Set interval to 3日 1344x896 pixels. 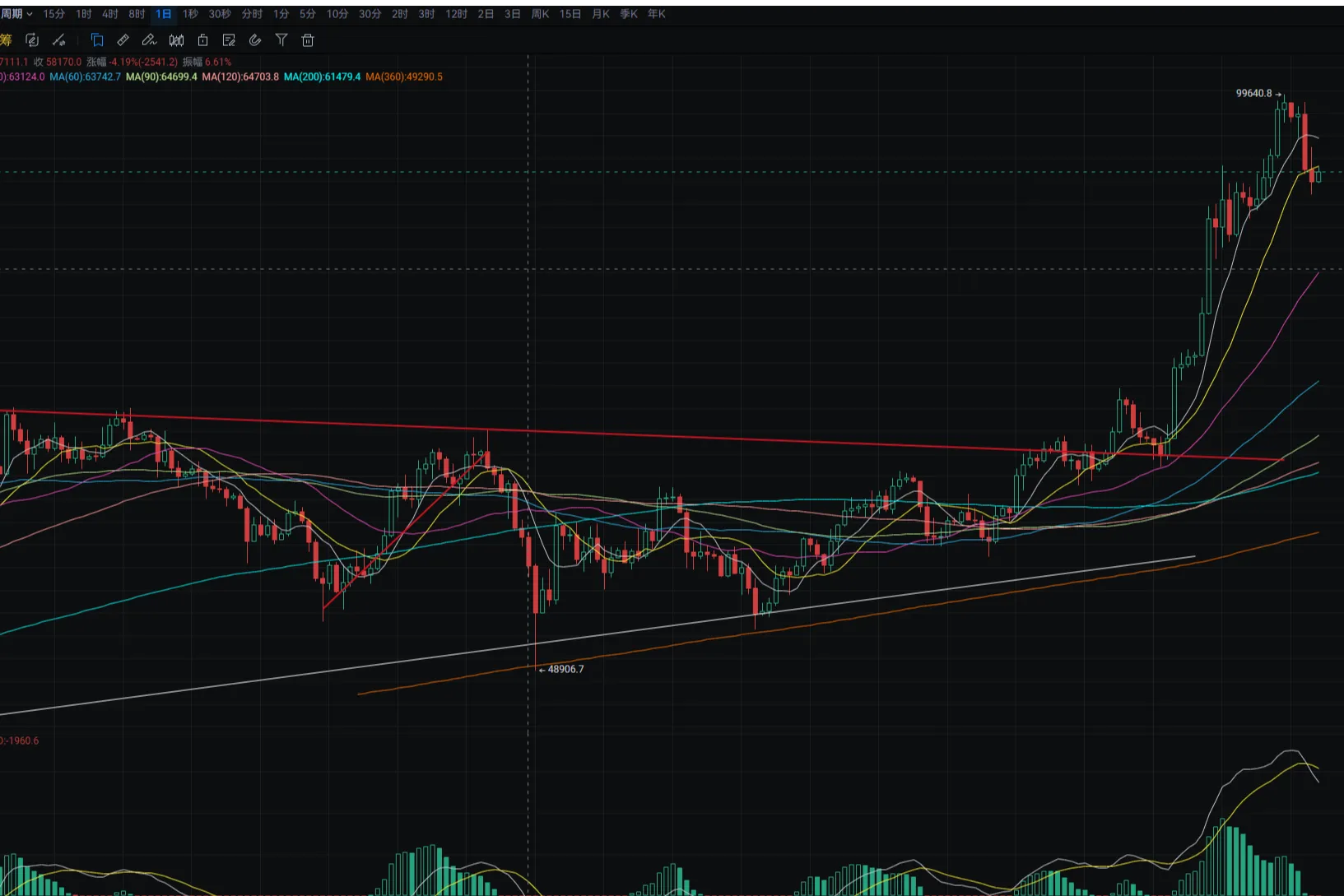(x=513, y=14)
